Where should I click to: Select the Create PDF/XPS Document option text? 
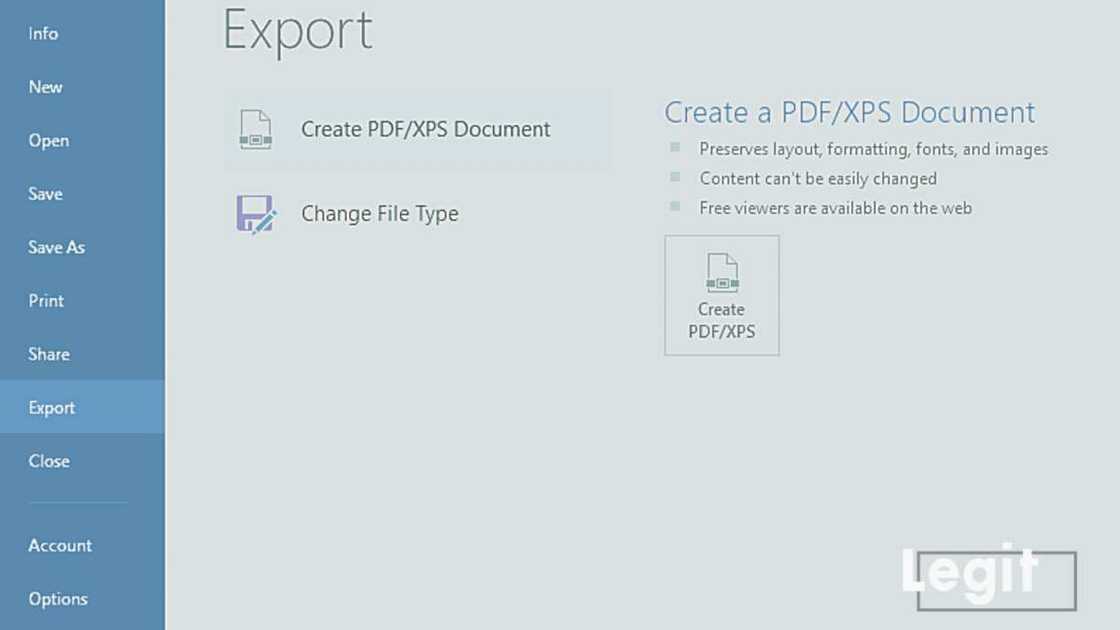coord(425,130)
